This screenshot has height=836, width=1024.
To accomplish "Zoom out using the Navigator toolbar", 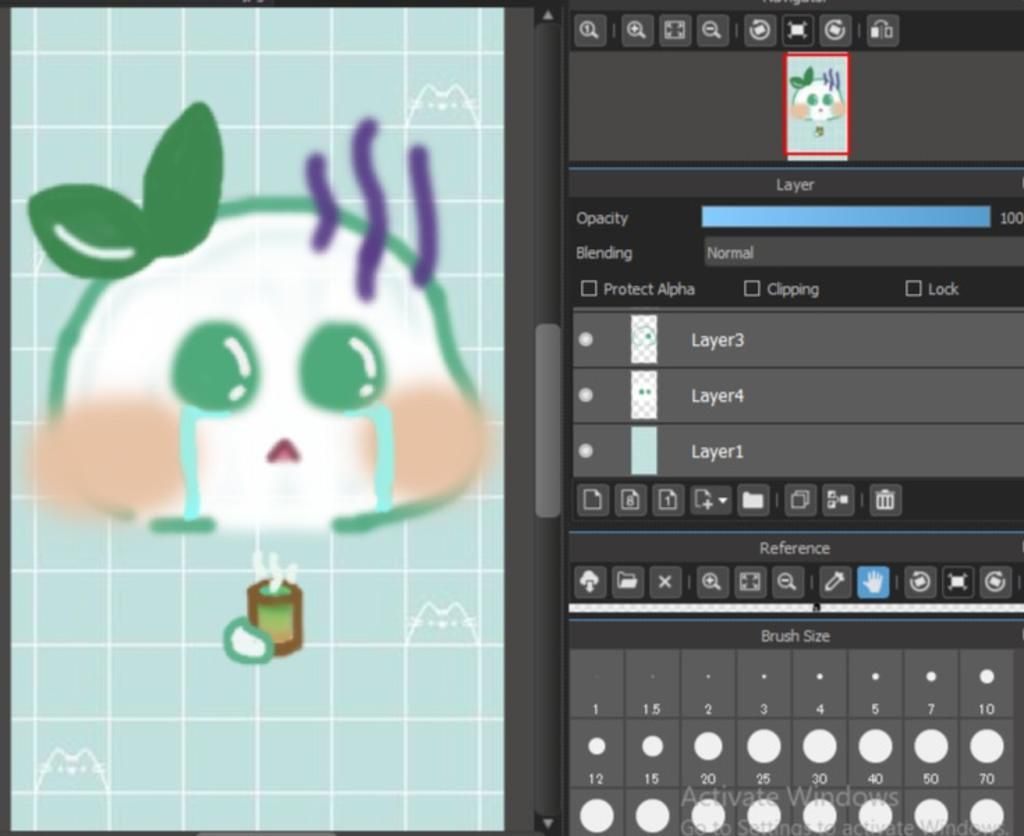I will click(712, 30).
